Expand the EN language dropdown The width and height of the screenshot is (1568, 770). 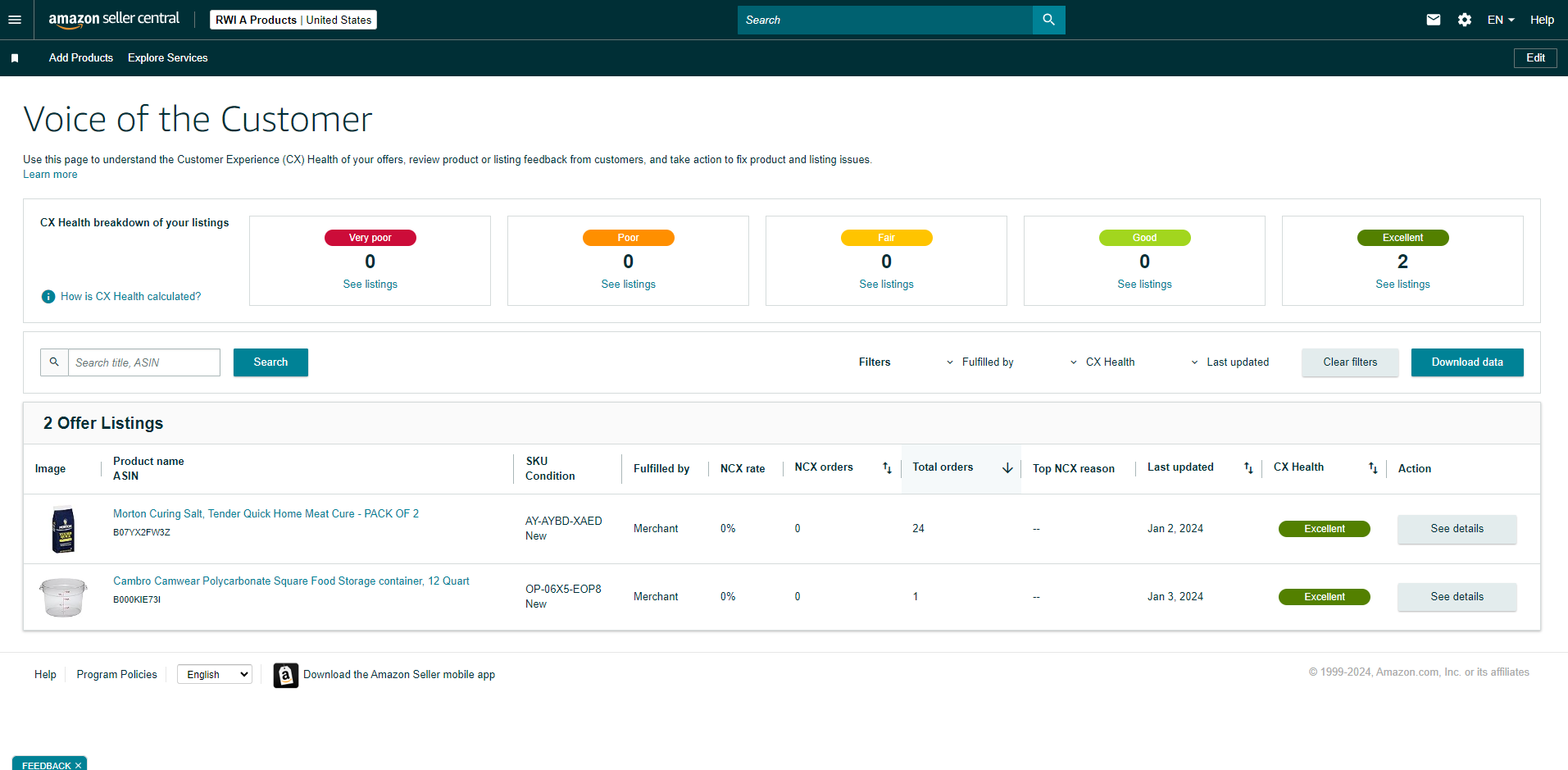click(x=1501, y=20)
